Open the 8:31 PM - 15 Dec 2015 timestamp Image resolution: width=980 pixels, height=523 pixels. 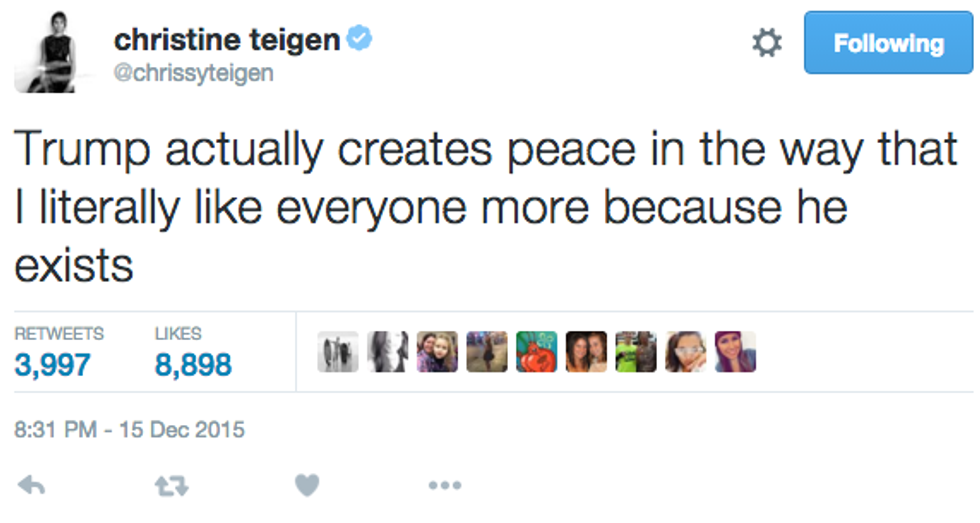[130, 431]
